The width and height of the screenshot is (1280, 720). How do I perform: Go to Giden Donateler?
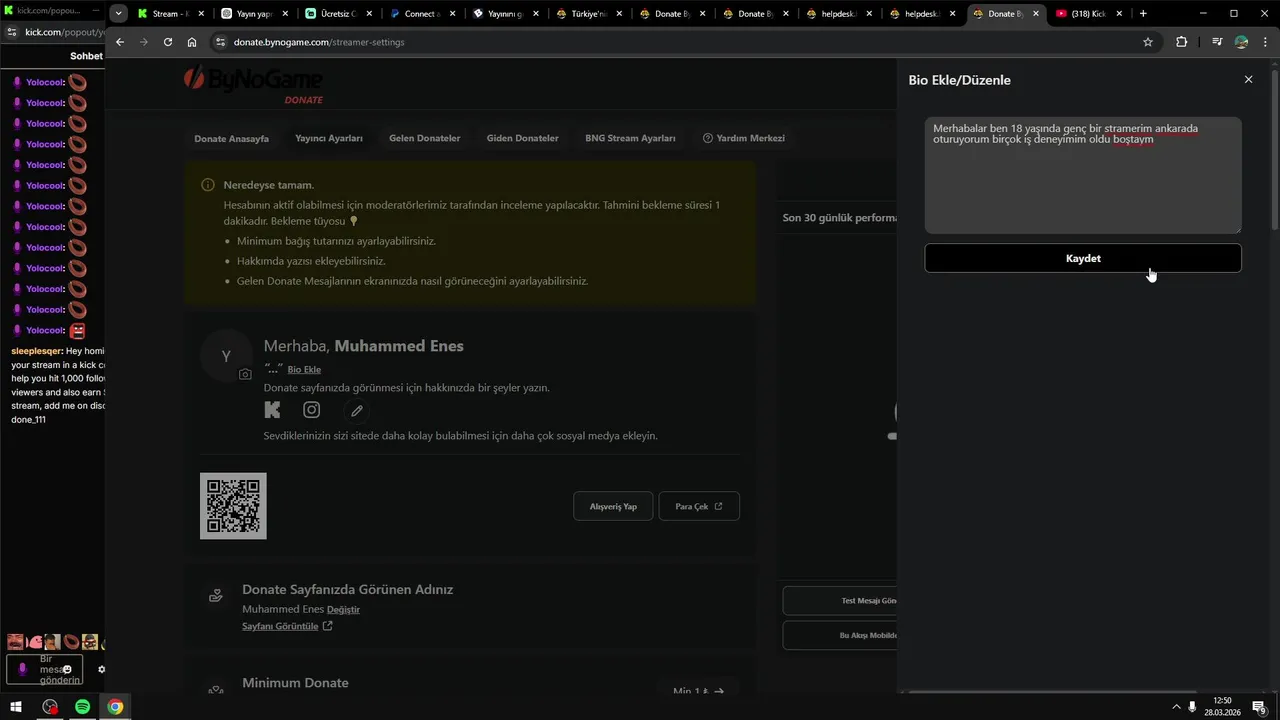(523, 138)
